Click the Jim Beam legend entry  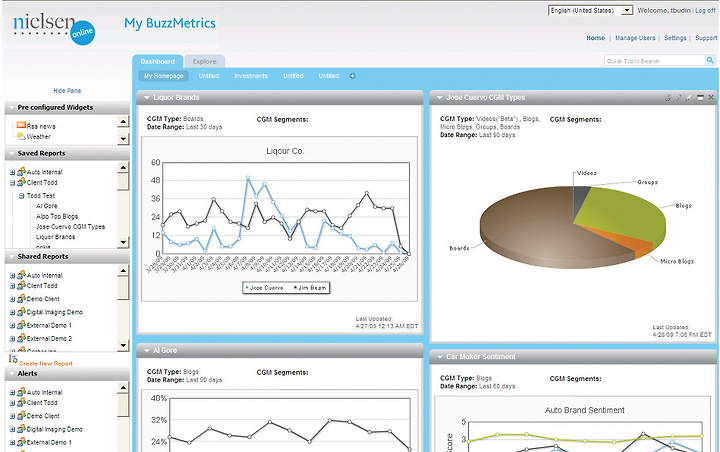310,288
